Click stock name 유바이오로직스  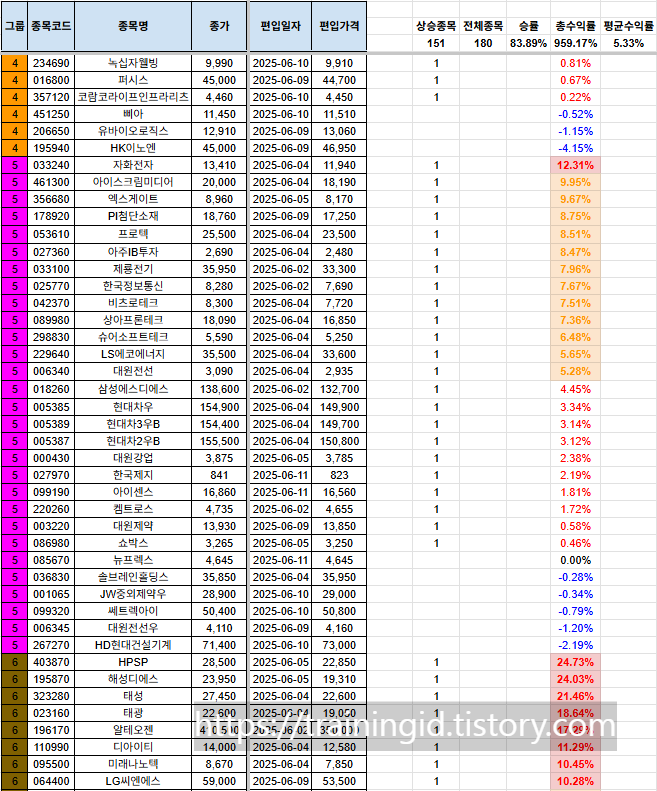coord(133,131)
